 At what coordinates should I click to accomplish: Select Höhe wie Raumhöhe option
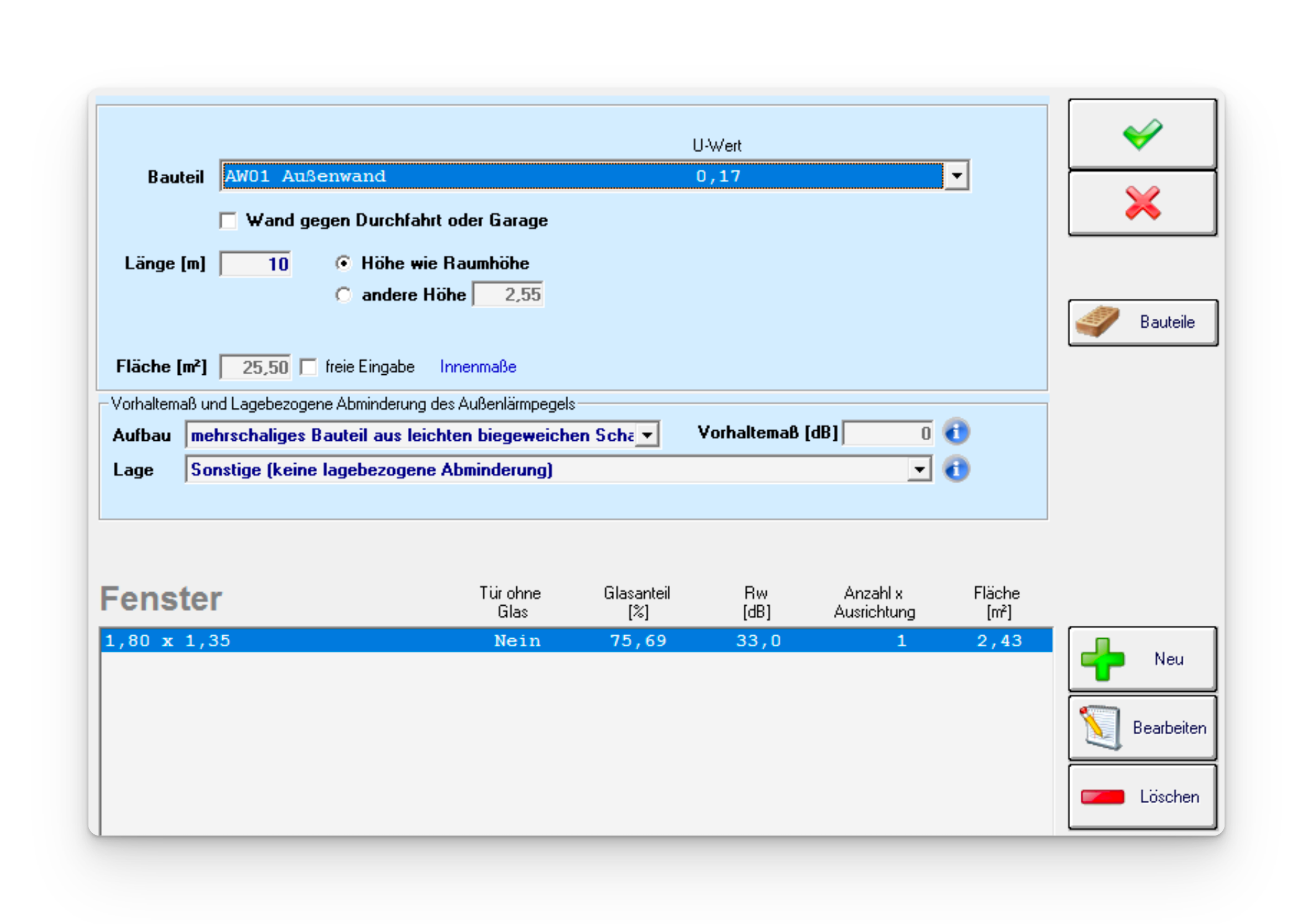[343, 263]
